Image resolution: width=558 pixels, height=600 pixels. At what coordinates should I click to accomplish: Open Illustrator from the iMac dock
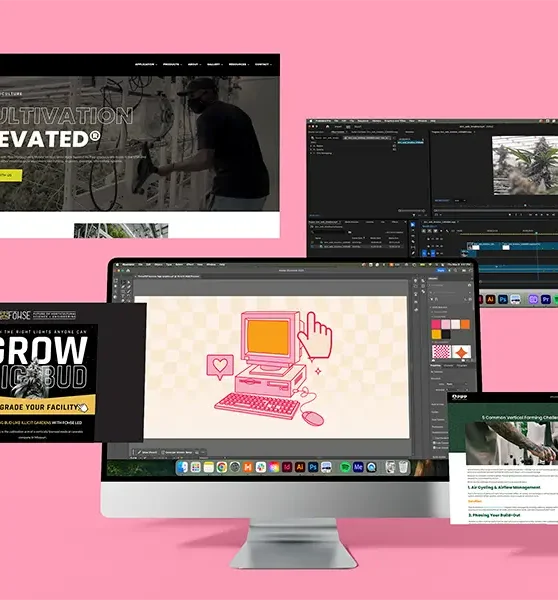pyautogui.click(x=300, y=467)
